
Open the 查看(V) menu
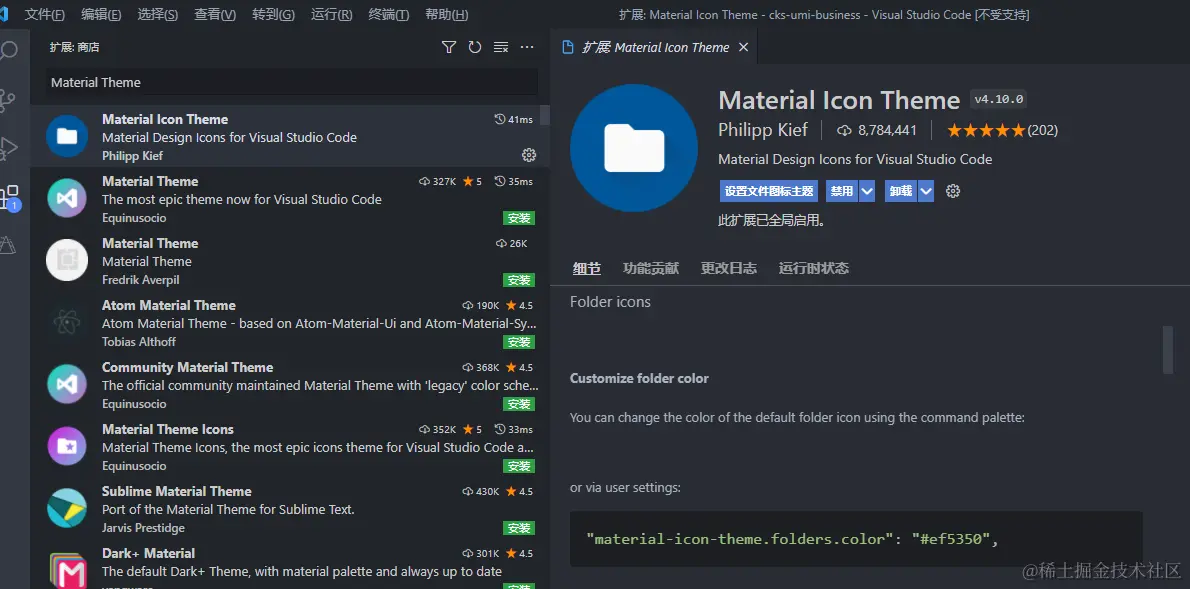coord(215,14)
